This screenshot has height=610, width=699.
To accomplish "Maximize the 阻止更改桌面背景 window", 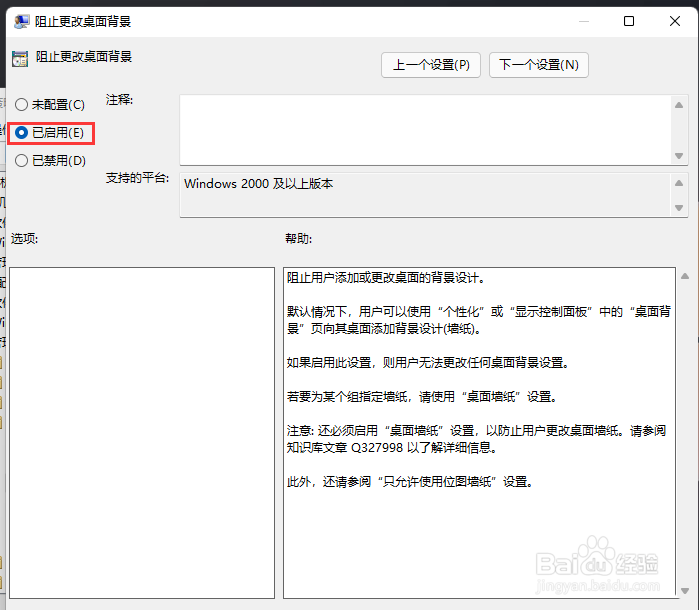I will point(629,21).
